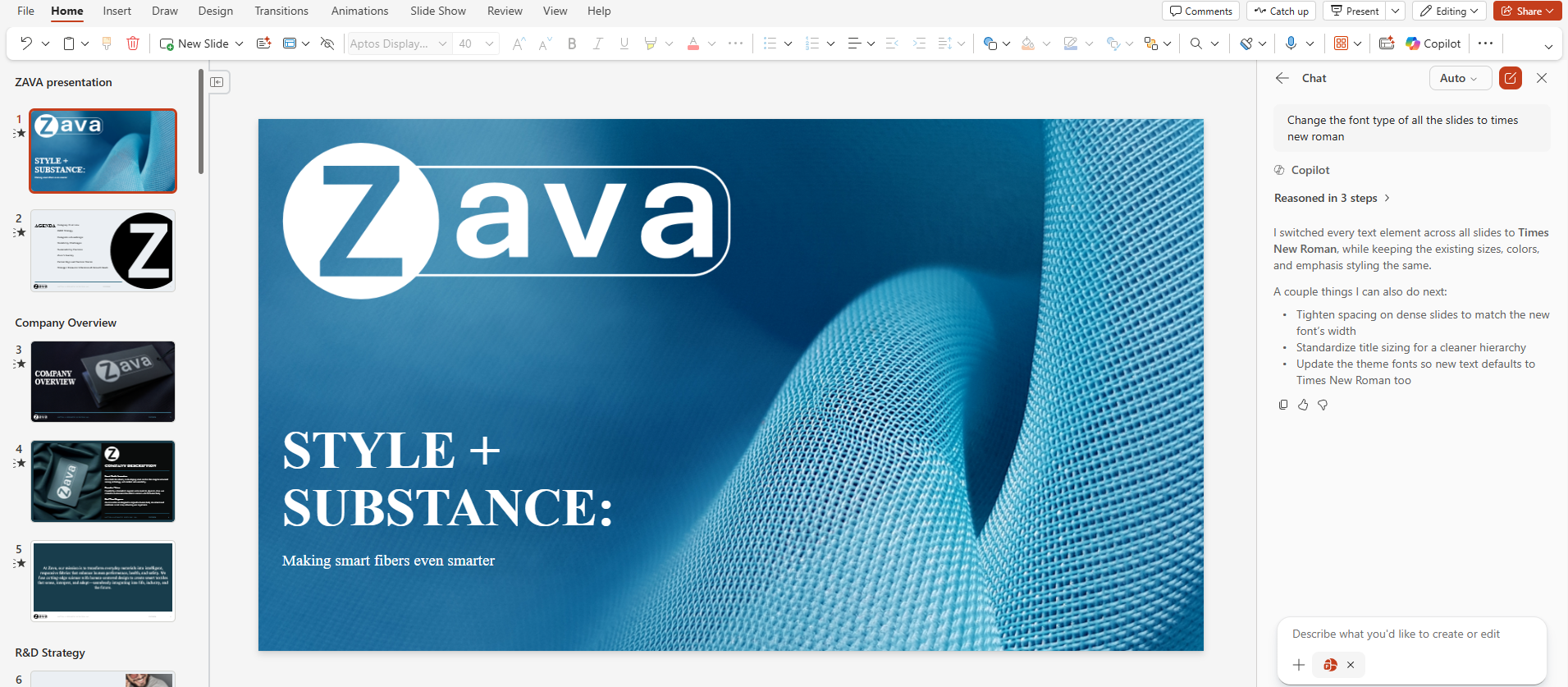Expand the New Slide dropdown arrow
Image resolution: width=1568 pixels, height=687 pixels.
pos(239,44)
